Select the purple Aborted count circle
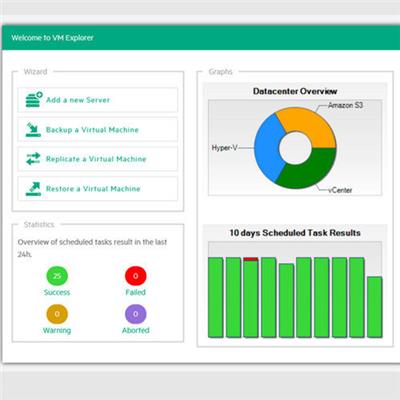 (x=135, y=314)
